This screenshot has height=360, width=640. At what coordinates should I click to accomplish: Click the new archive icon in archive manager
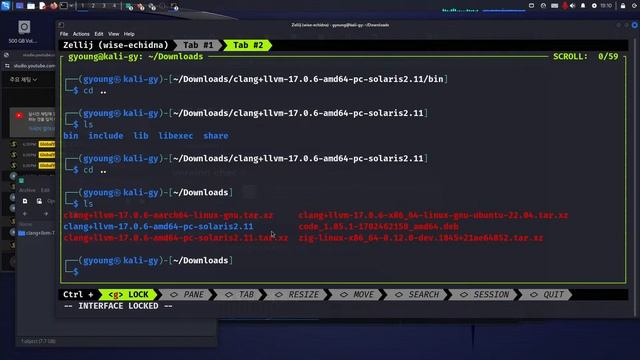(x=25, y=201)
